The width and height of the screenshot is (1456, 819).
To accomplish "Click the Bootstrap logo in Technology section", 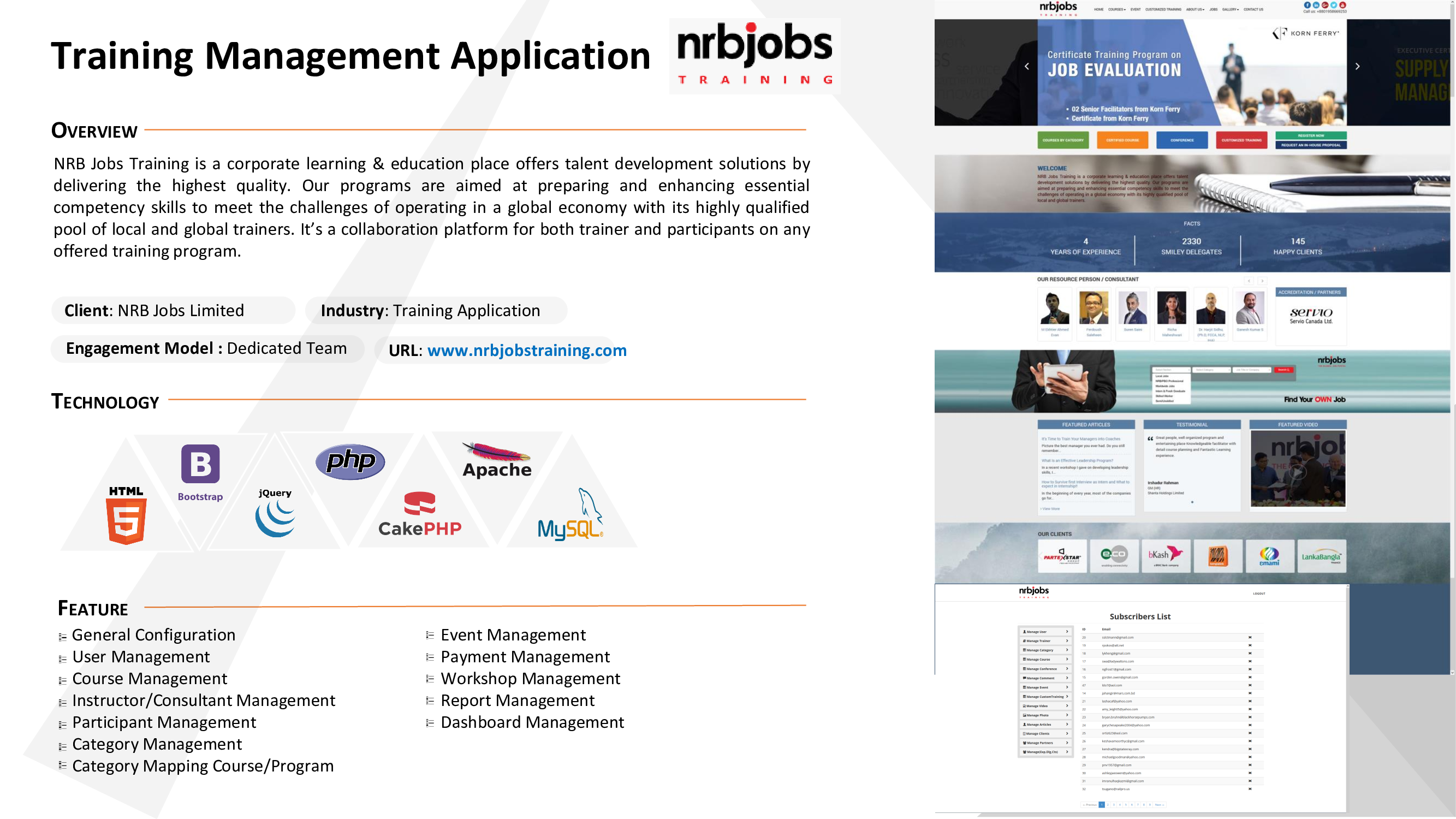I will [x=200, y=472].
